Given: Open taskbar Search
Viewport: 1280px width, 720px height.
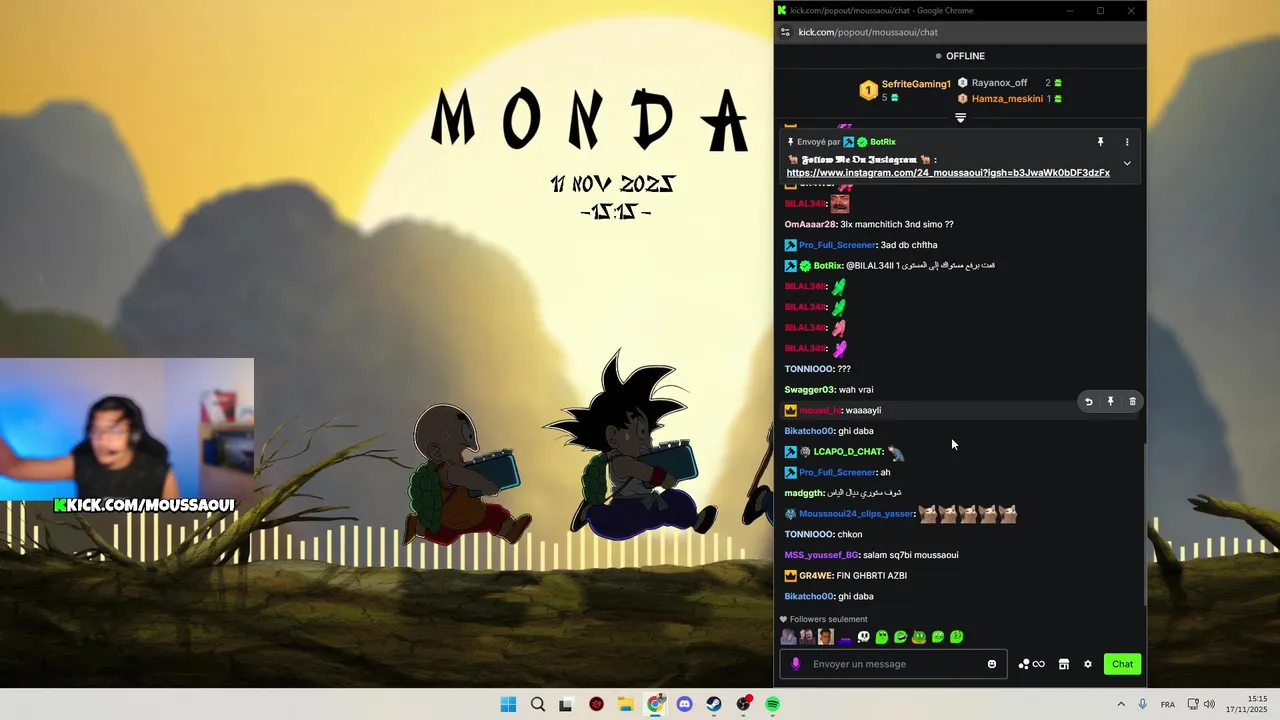Looking at the screenshot, I should point(538,704).
